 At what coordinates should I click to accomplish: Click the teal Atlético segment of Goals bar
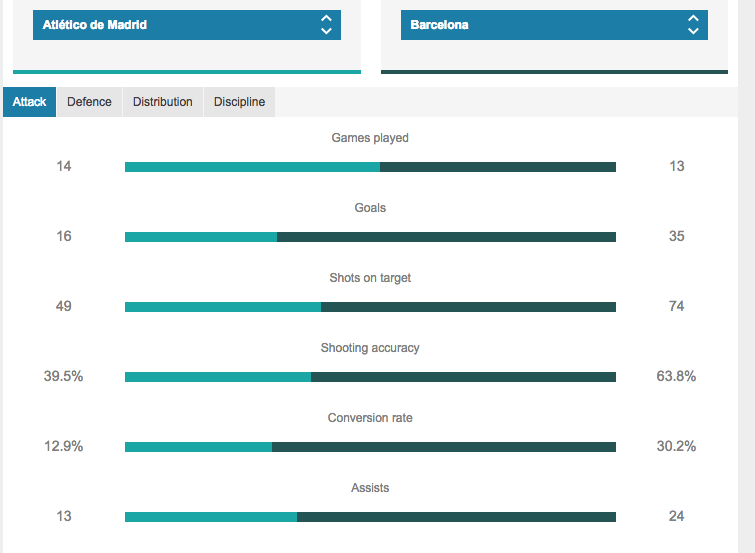[200, 237]
